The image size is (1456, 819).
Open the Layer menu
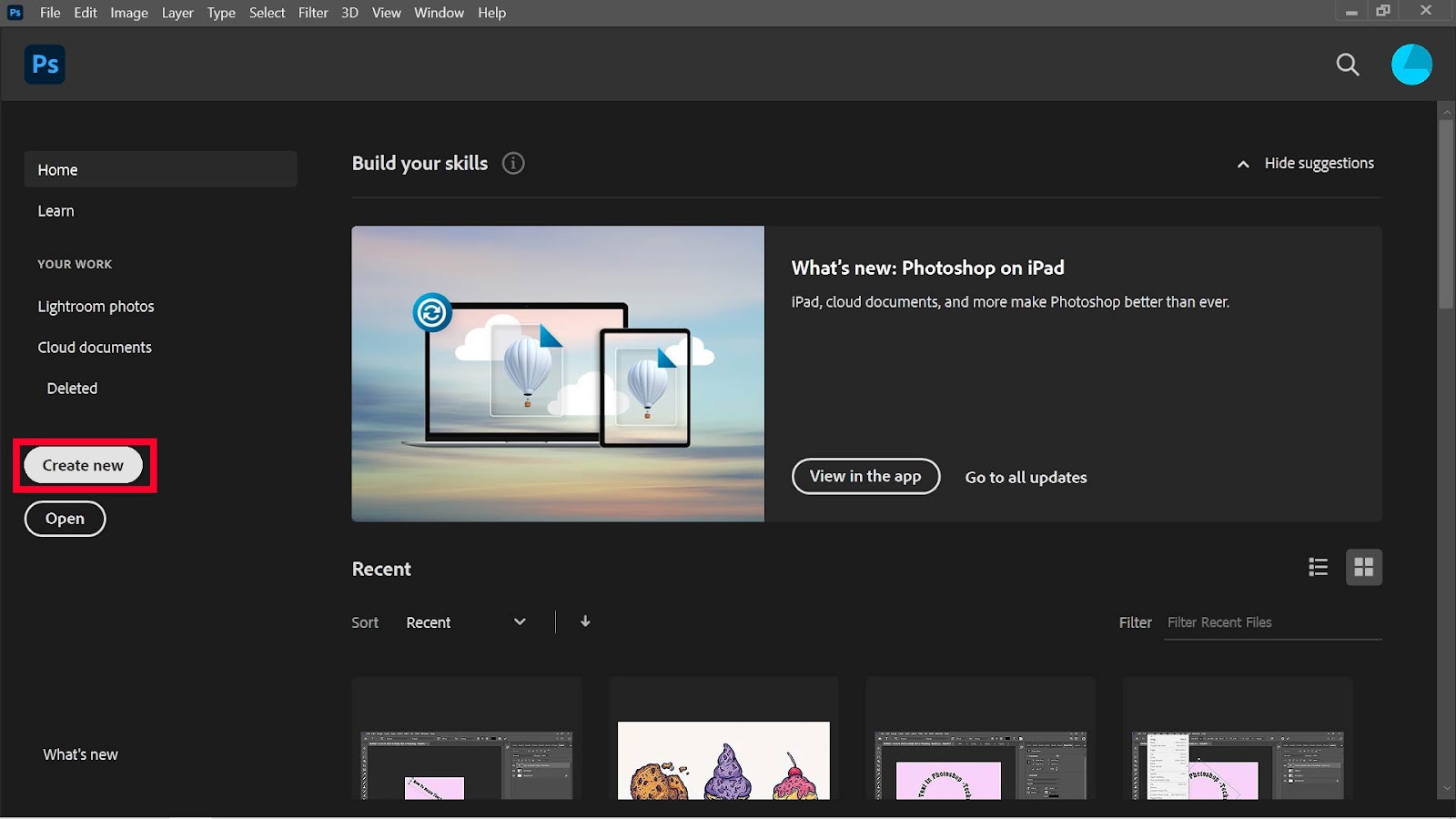click(177, 13)
